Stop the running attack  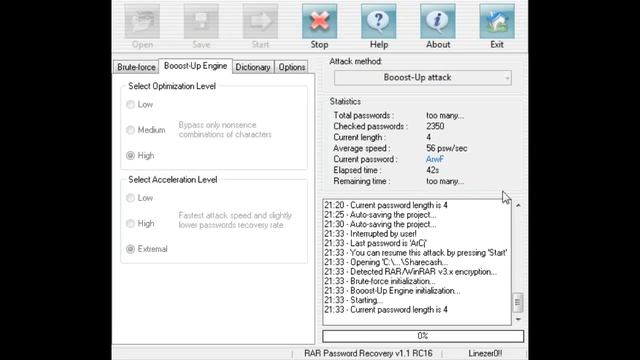[319, 21]
